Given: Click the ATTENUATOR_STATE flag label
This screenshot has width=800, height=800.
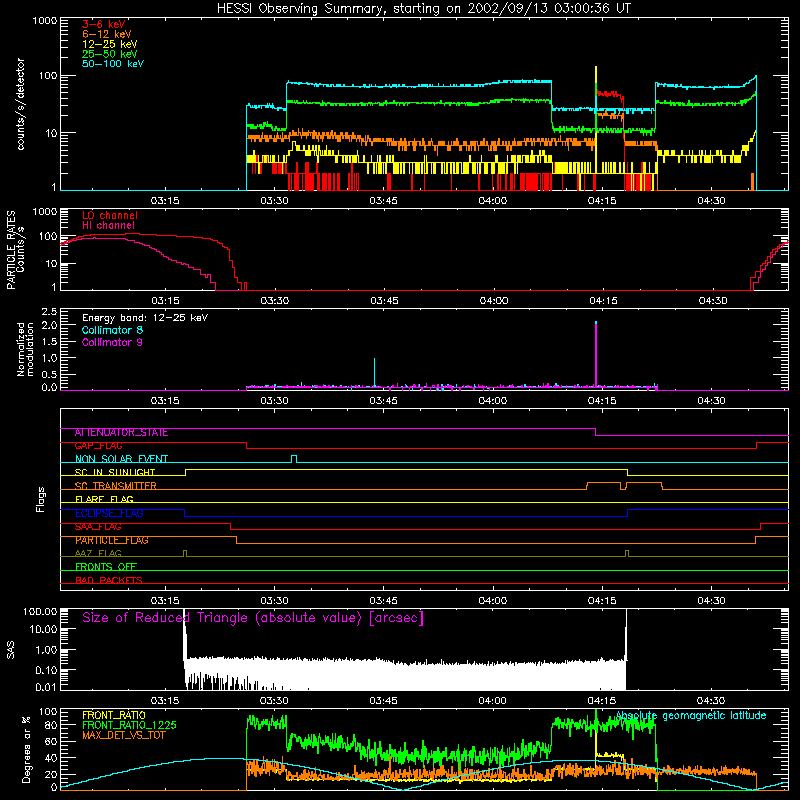Looking at the screenshot, I should point(121,432).
